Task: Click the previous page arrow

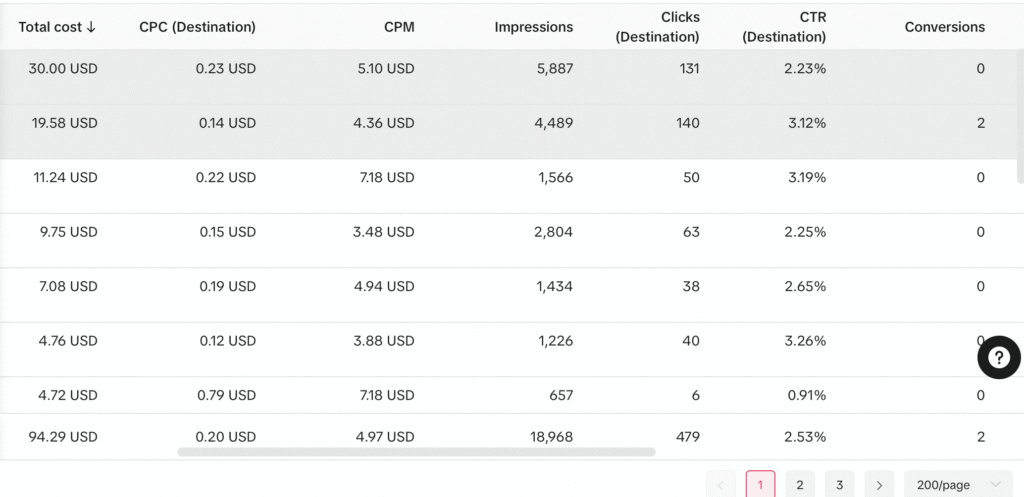Action: [x=720, y=485]
